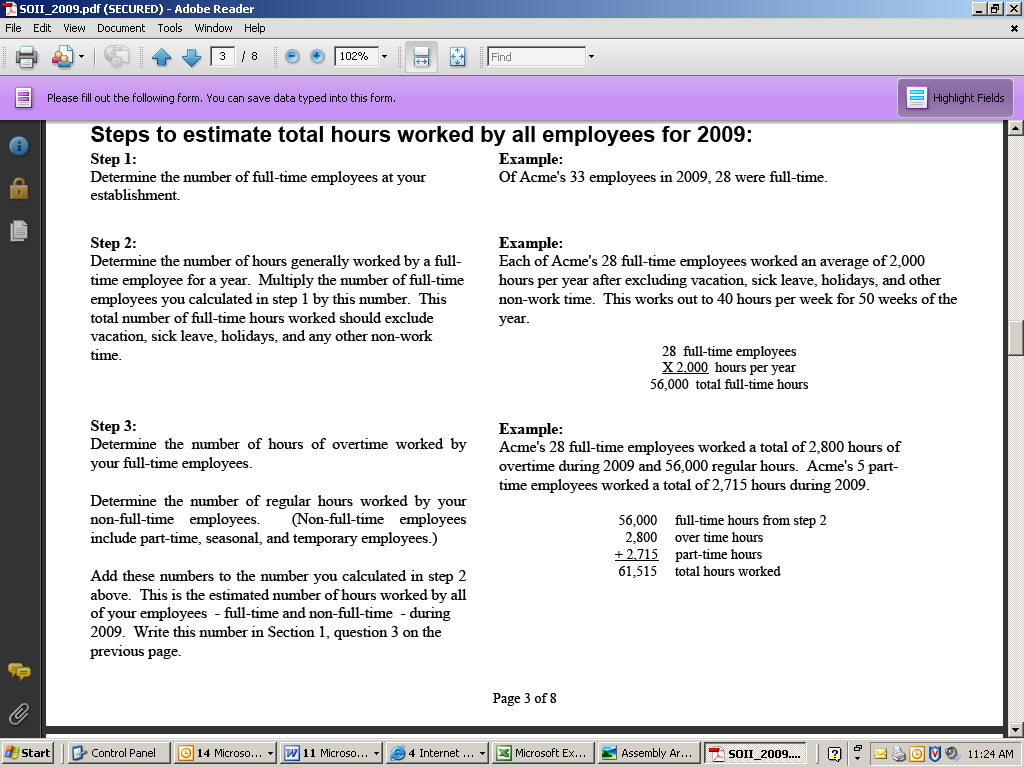This screenshot has width=1024, height=768.
Task: Zoom out with the minus button
Action: 292,57
